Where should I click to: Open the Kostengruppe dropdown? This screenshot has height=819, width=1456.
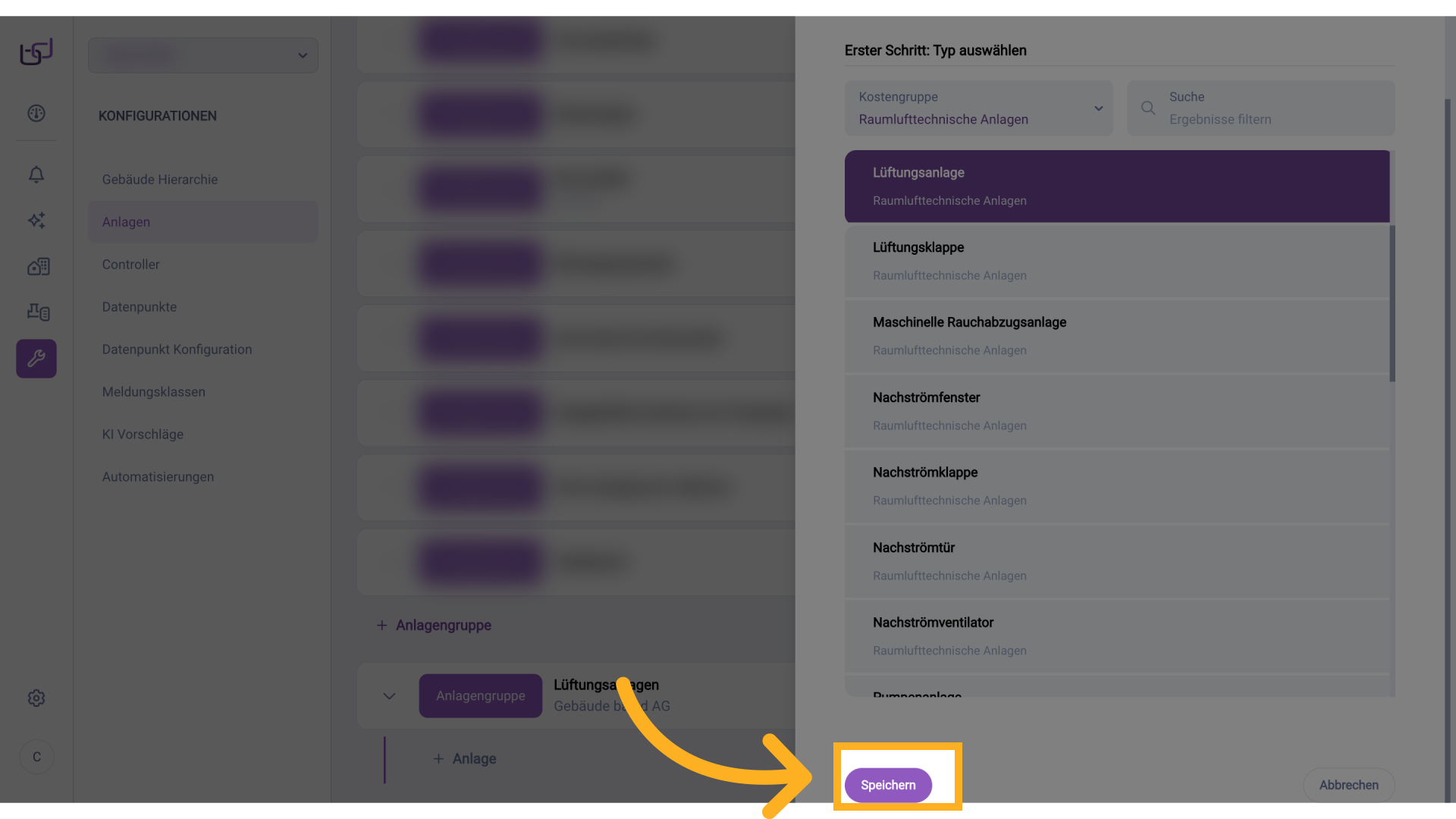(978, 108)
